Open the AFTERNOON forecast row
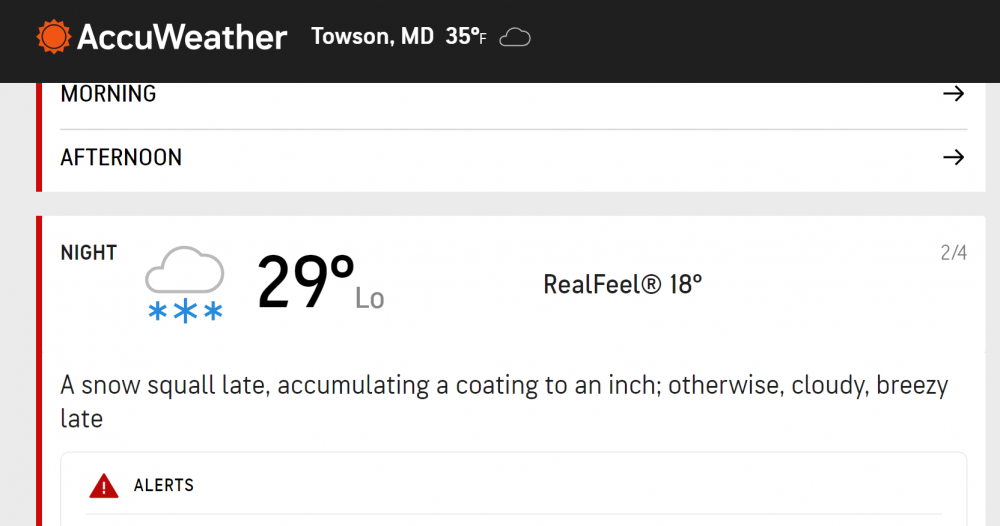Image resolution: width=1000 pixels, height=526 pixels. (513, 157)
